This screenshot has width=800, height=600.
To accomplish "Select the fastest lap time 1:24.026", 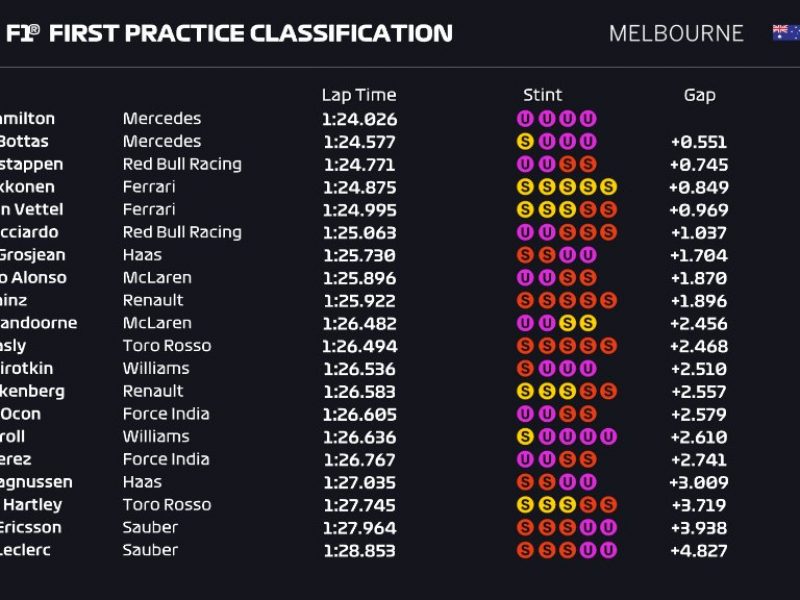I will pos(359,119).
